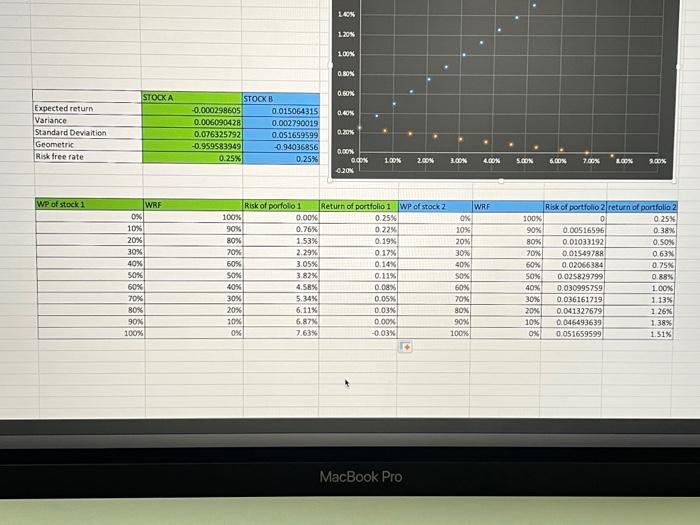This screenshot has height=525, width=700.
Task: Select cell with value -0.959583949
Action: (192, 146)
